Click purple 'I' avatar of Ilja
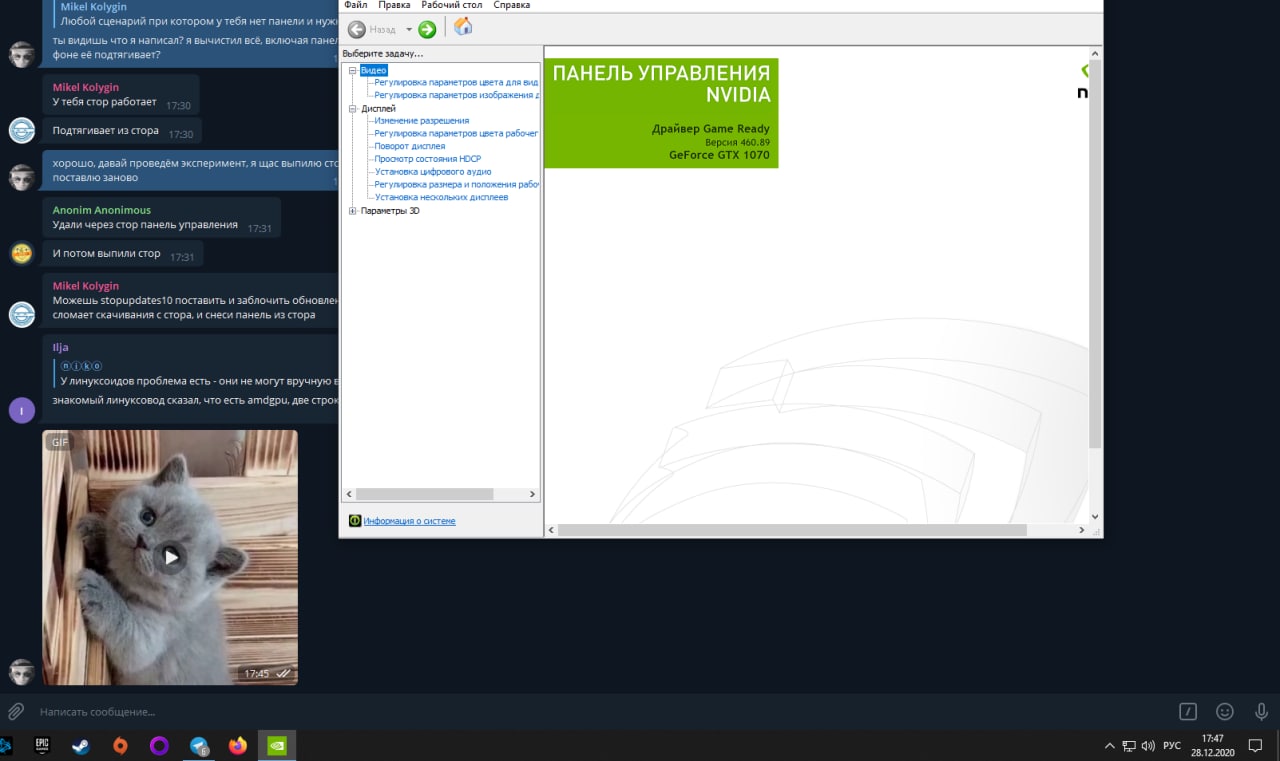 (22, 410)
